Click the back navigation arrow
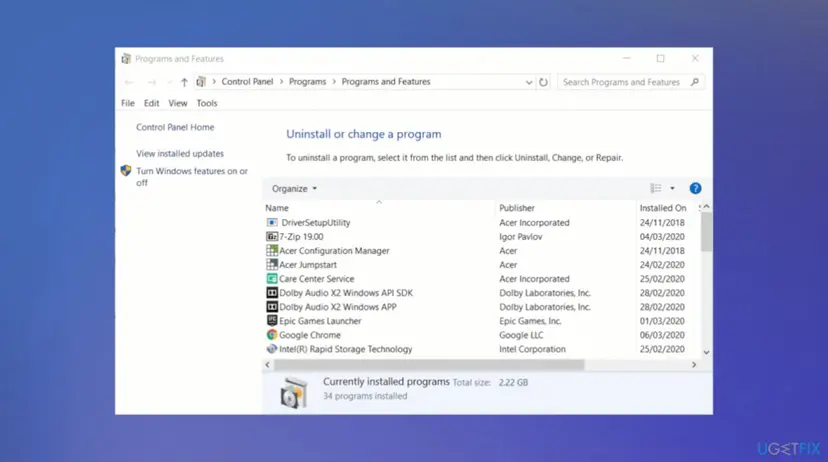 pyautogui.click(x=129, y=82)
